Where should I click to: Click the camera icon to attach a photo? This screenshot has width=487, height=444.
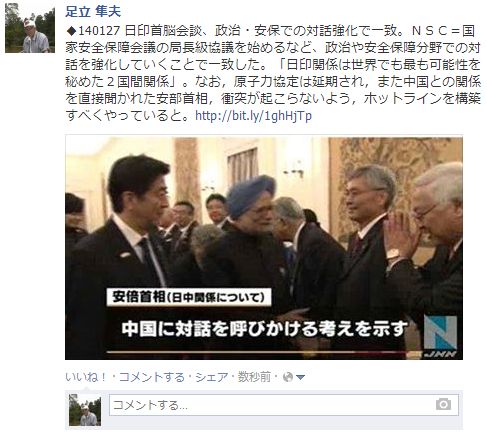pos(443,404)
